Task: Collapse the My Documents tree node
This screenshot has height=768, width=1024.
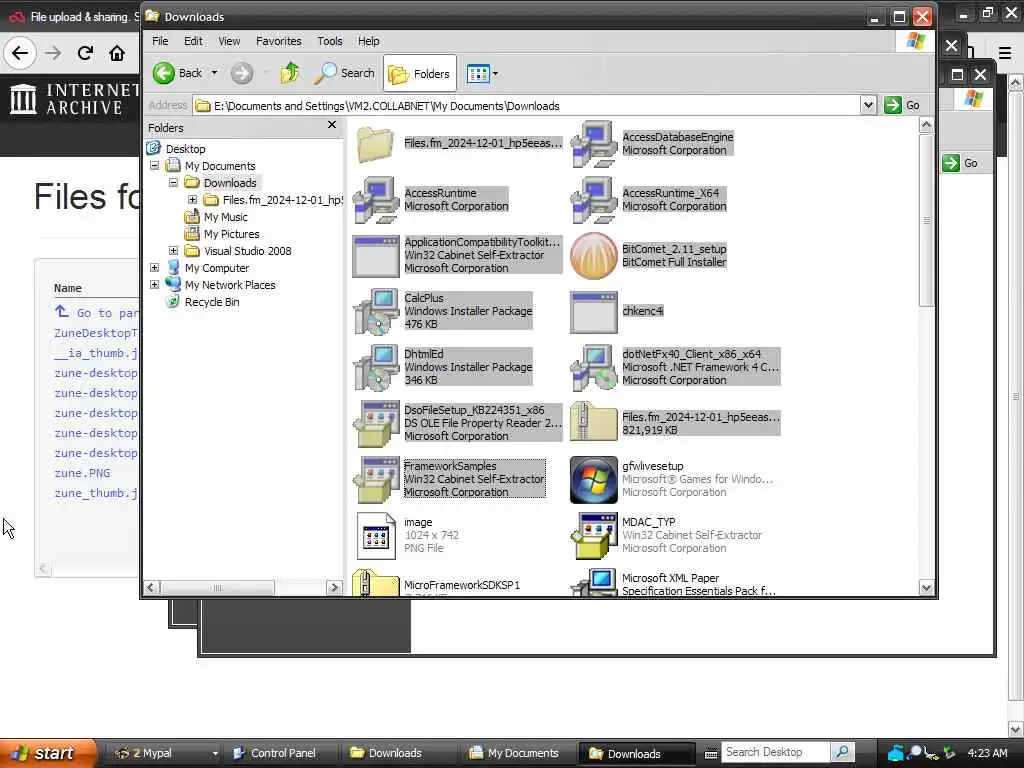Action: click(155, 166)
